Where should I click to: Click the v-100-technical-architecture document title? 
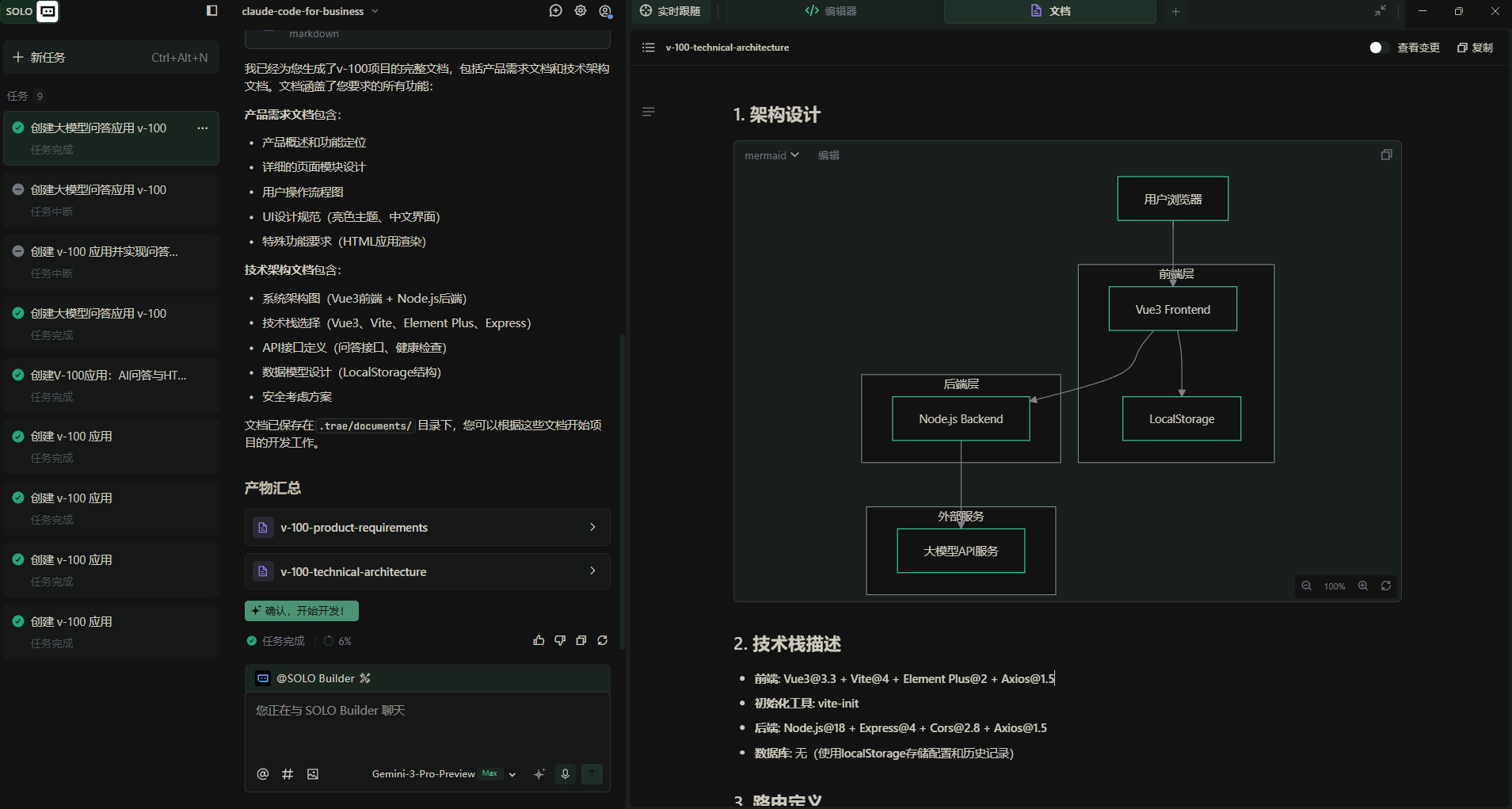click(727, 48)
